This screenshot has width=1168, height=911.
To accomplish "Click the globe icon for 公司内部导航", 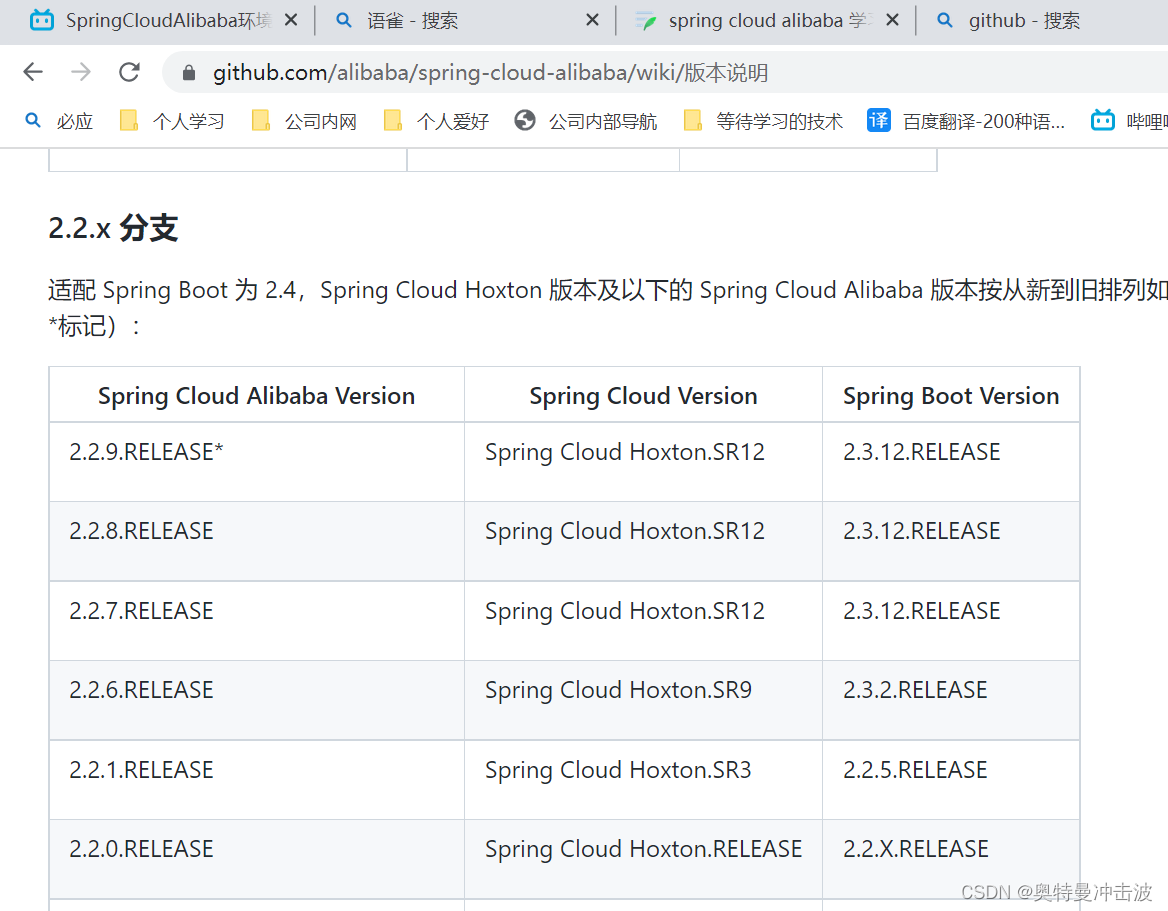I will coord(525,120).
